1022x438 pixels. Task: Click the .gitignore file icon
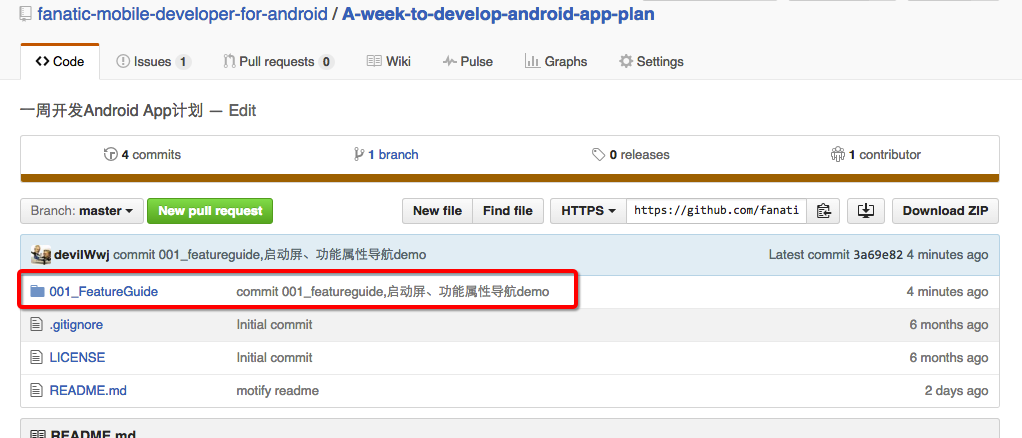[x=37, y=325]
